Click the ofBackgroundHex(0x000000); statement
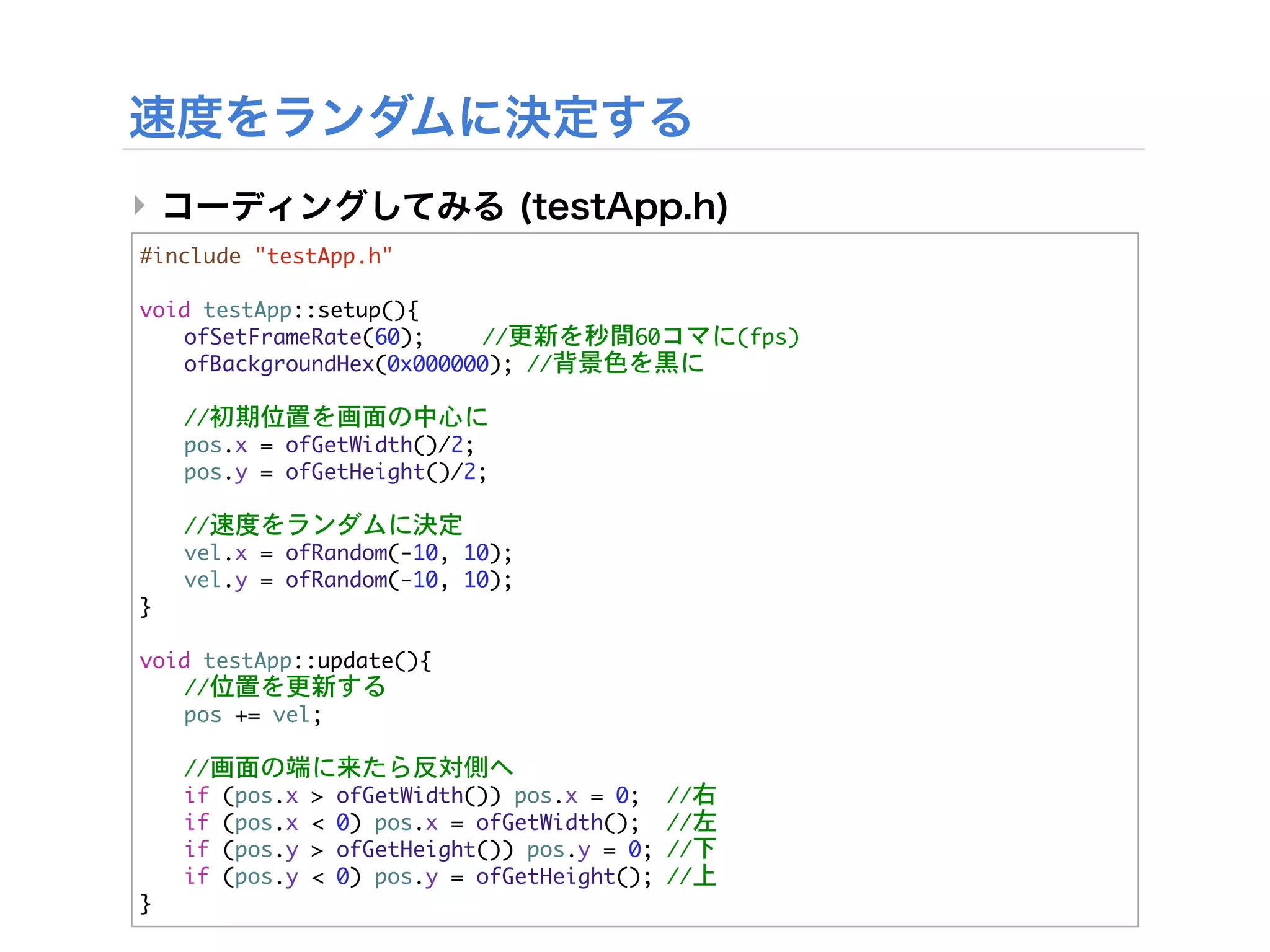This screenshot has width=1270, height=952. tap(349, 364)
